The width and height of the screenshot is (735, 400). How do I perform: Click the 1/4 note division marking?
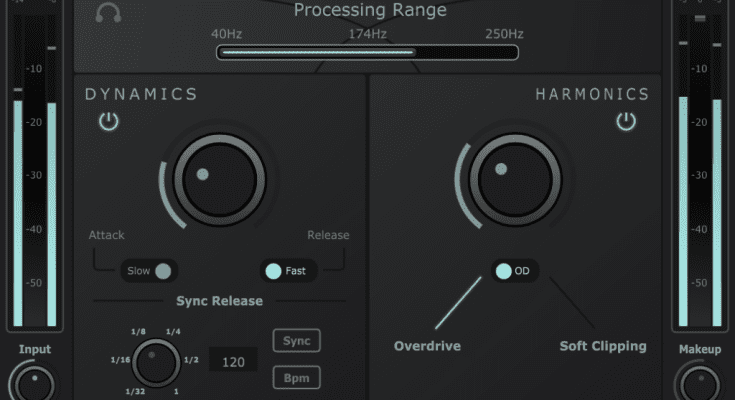[172, 331]
